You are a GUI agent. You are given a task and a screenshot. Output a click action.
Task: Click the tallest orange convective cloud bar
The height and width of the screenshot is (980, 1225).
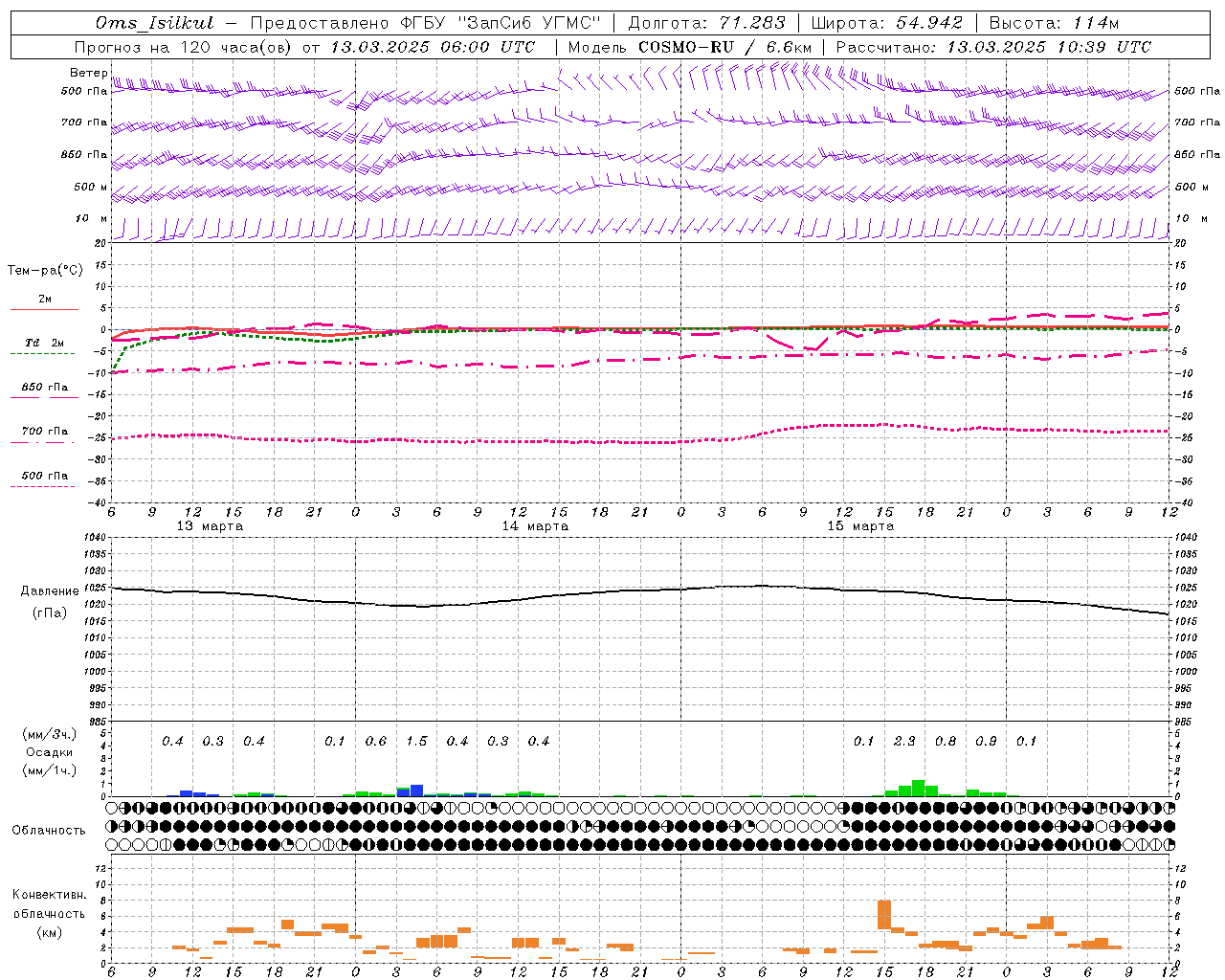[884, 914]
